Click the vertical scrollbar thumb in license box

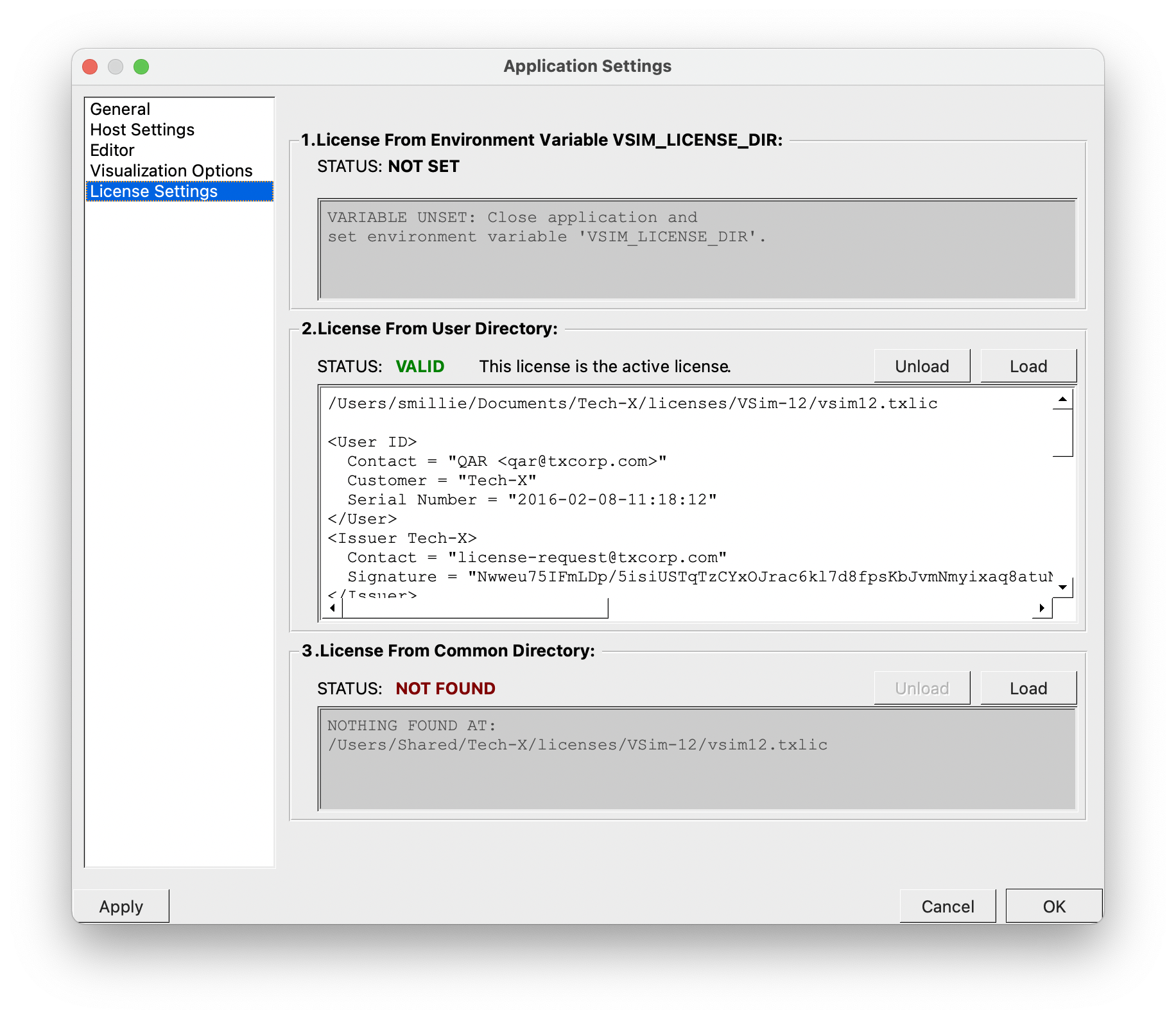tap(1063, 432)
